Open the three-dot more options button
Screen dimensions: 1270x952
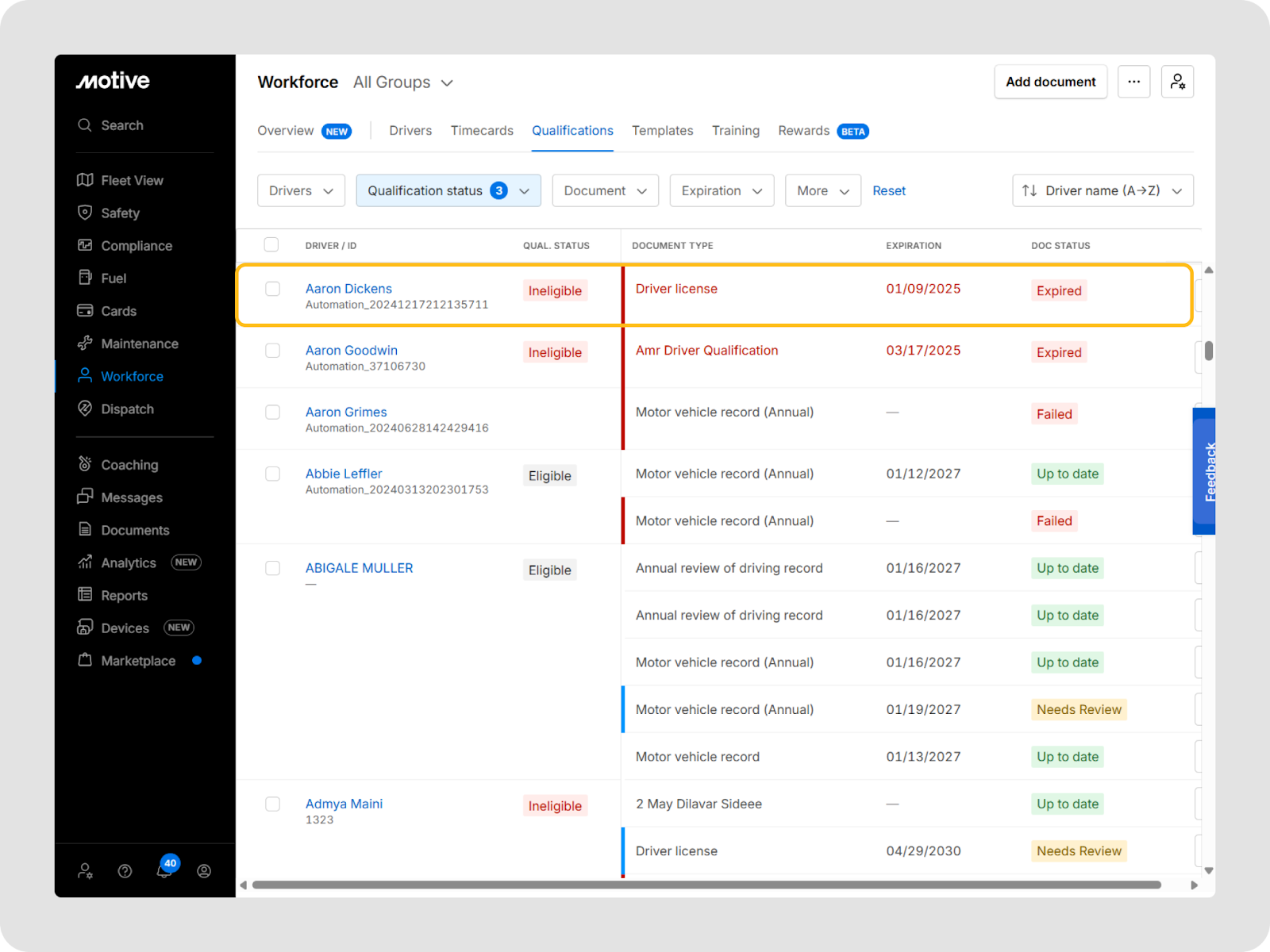pyautogui.click(x=1133, y=82)
